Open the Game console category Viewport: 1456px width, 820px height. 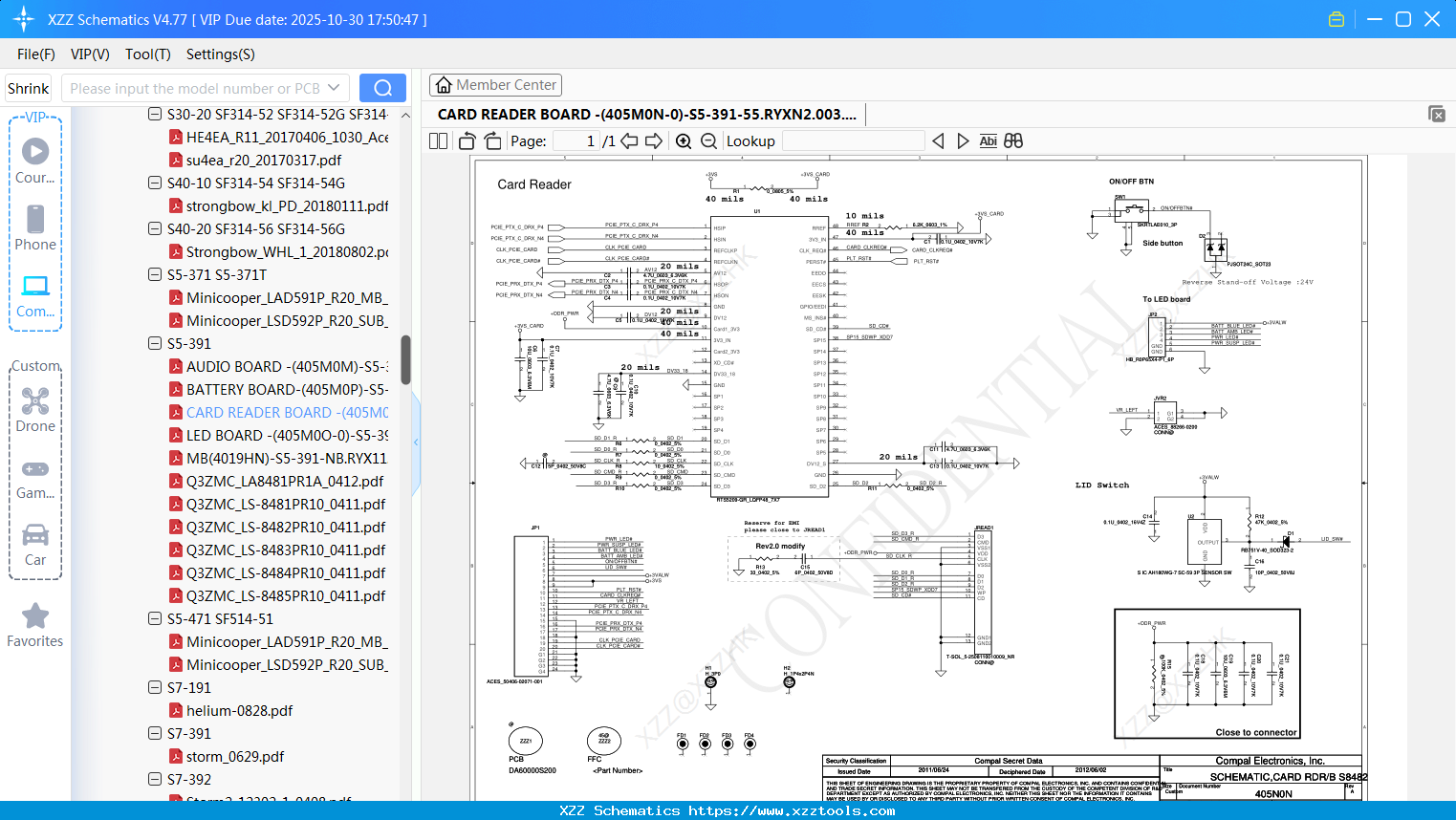tap(35, 478)
